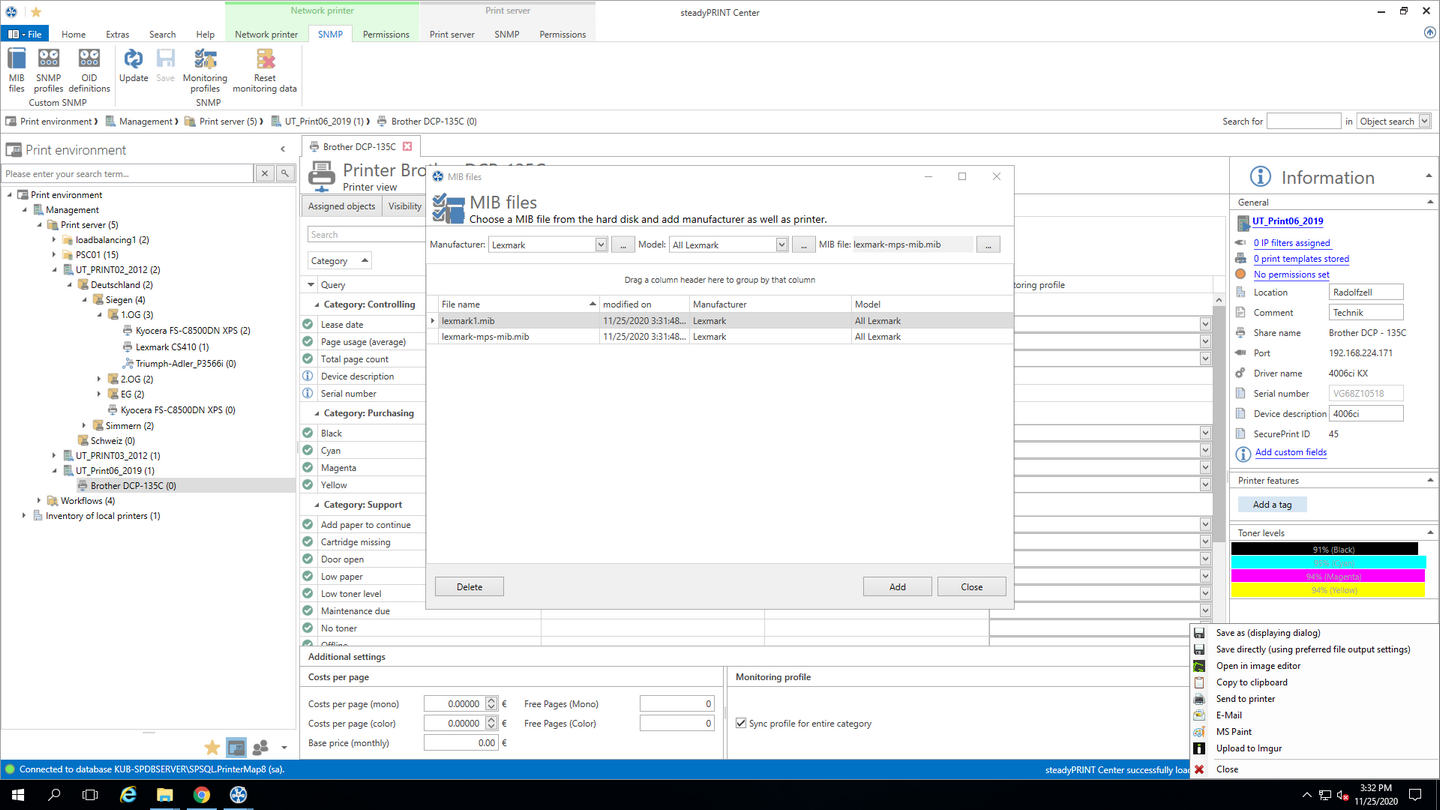Select the lexmark-mps-mib.mib row
Image resolution: width=1440 pixels, height=810 pixels.
(718, 337)
